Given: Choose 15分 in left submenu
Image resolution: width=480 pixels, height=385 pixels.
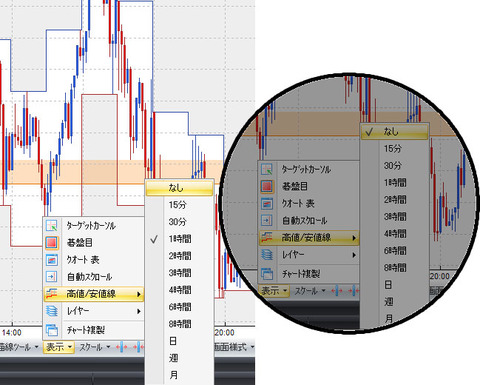Looking at the screenshot, I should click(179, 205).
